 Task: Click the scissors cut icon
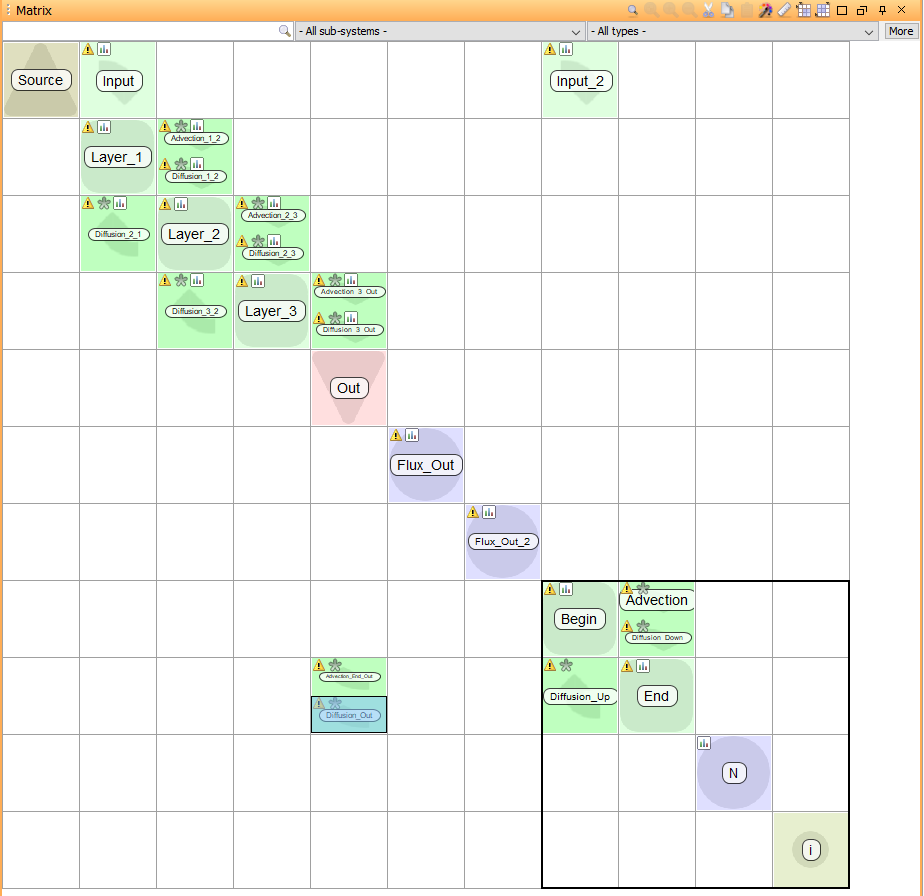[708, 10]
